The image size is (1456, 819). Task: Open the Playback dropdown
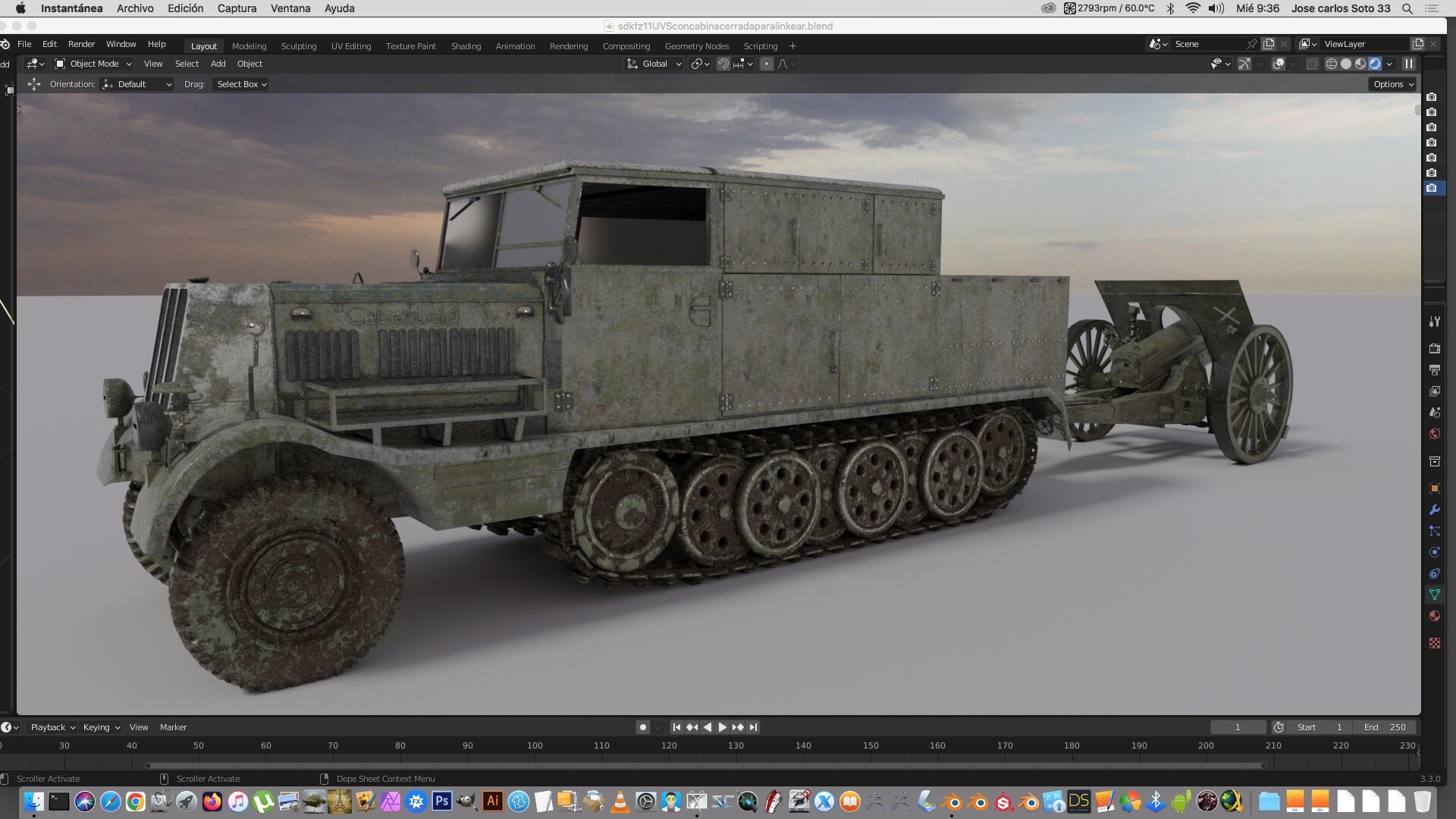pos(52,727)
